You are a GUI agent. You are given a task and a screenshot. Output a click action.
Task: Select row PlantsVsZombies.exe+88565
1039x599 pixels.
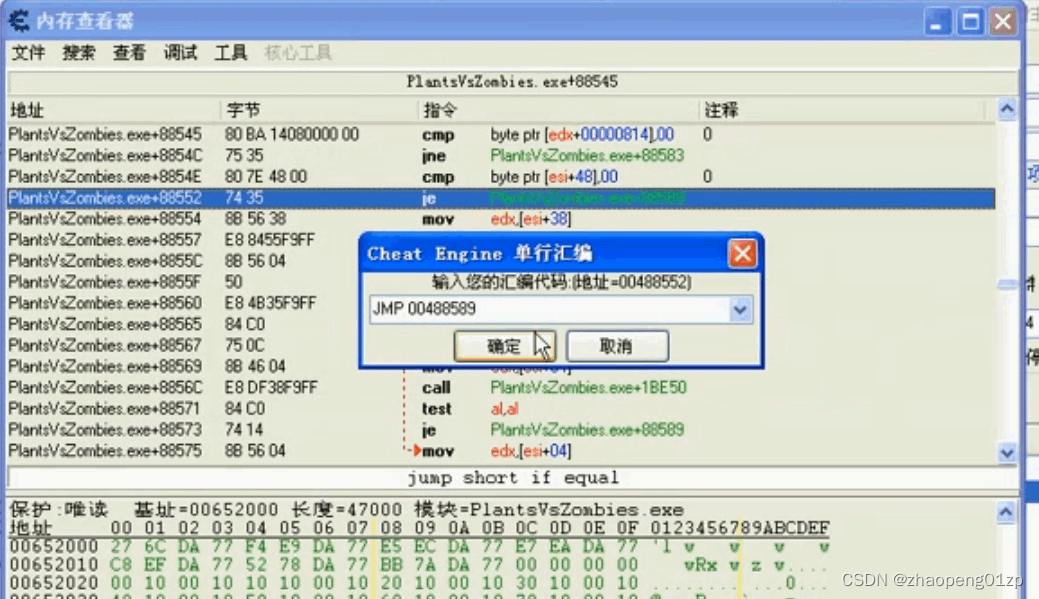click(182, 325)
